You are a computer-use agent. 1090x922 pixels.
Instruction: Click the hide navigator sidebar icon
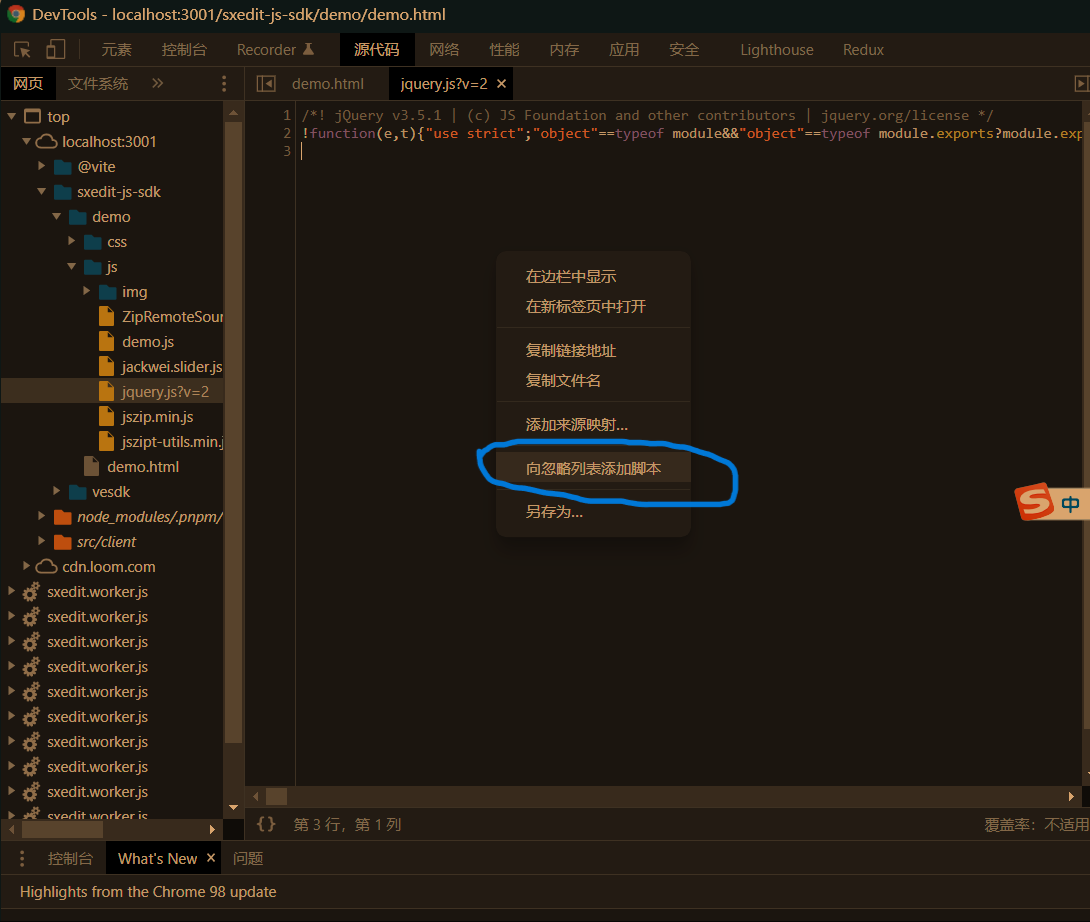click(x=265, y=84)
